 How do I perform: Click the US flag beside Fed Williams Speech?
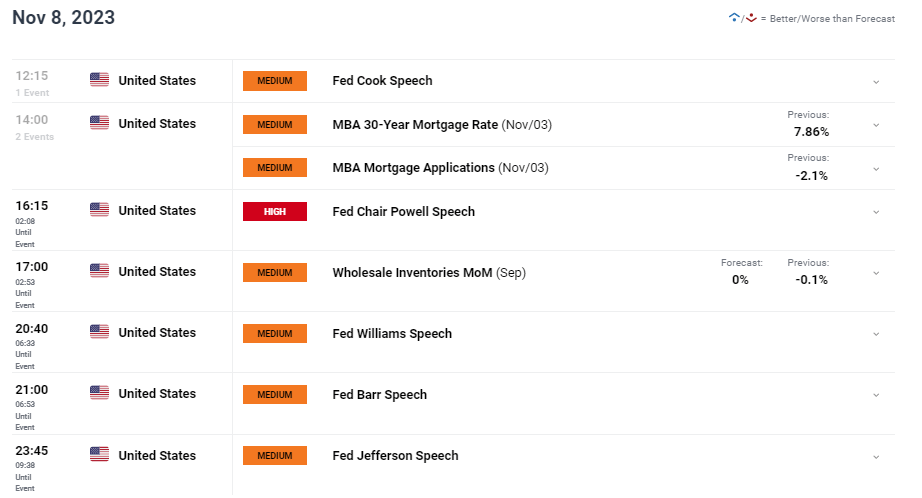[99, 332]
